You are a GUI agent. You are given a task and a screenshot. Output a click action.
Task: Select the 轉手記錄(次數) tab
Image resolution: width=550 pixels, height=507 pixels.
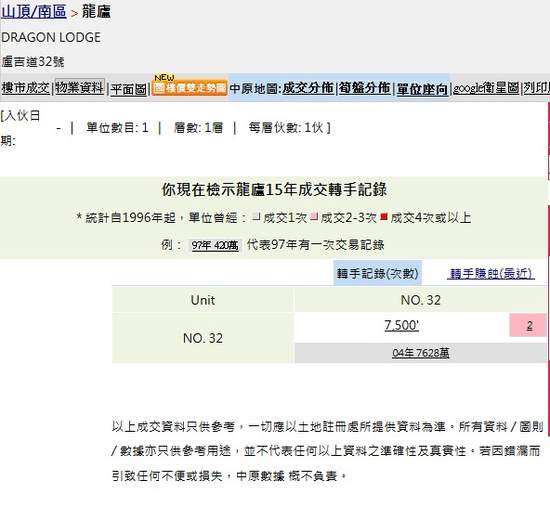pos(377,273)
